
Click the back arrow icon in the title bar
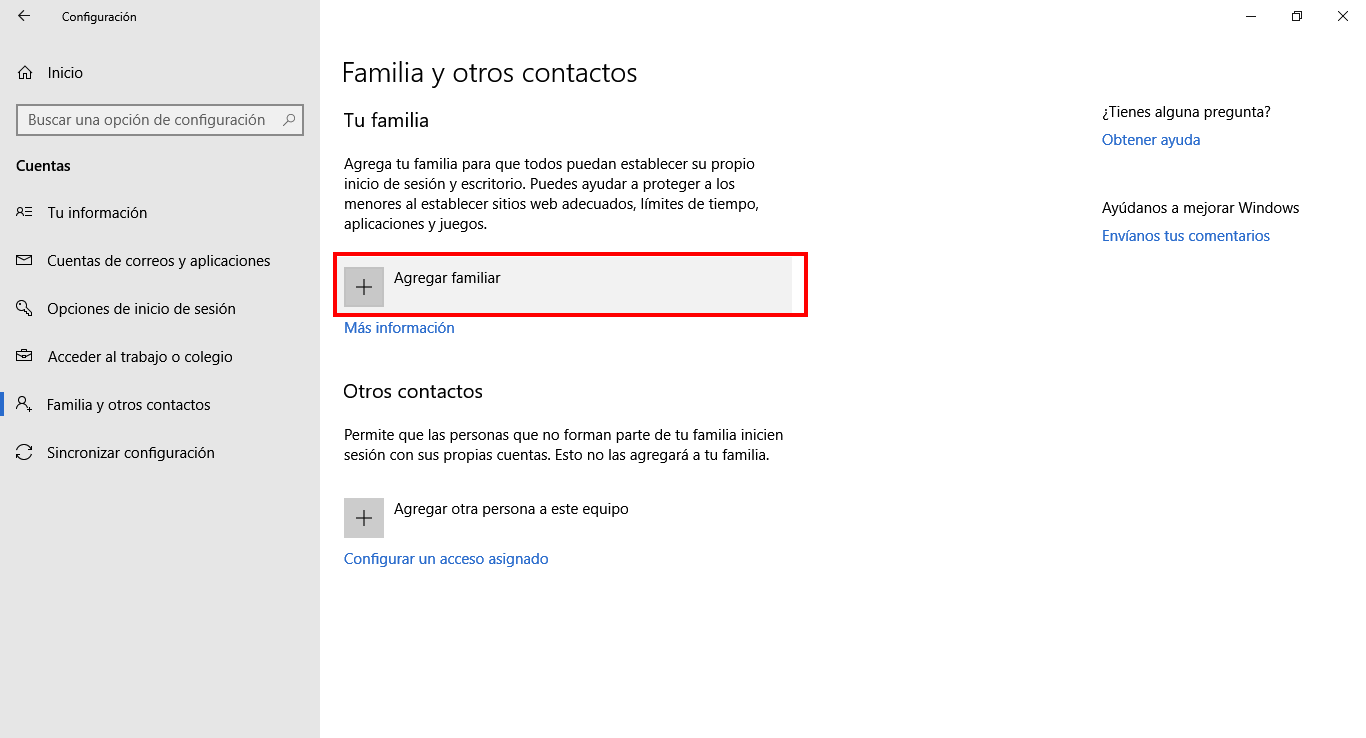tap(24, 16)
